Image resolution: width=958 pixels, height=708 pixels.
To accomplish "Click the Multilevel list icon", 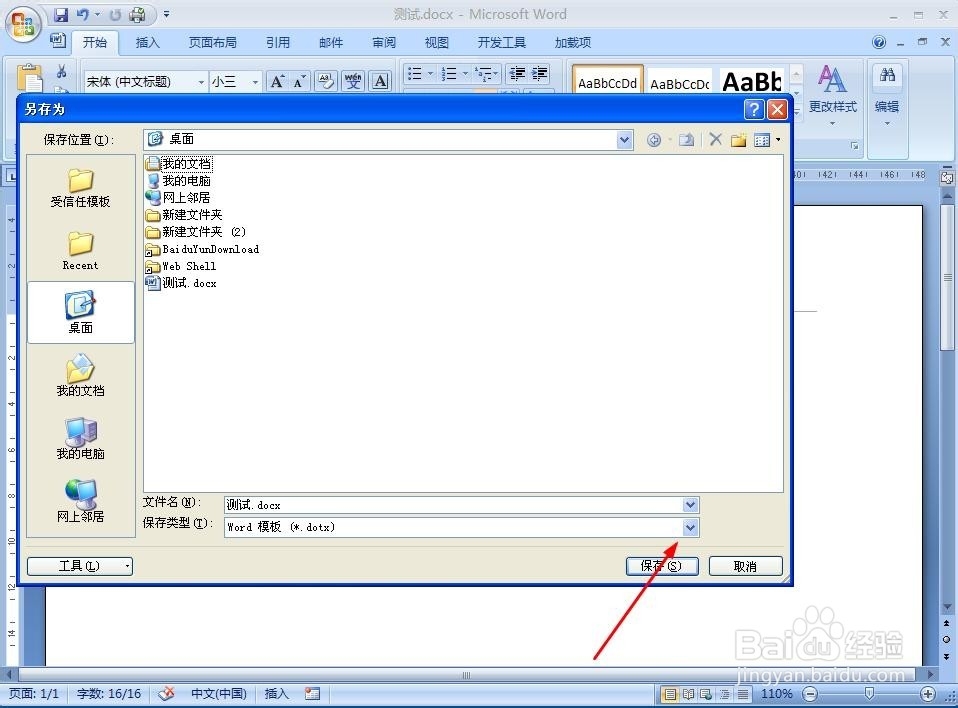I will tap(484, 74).
